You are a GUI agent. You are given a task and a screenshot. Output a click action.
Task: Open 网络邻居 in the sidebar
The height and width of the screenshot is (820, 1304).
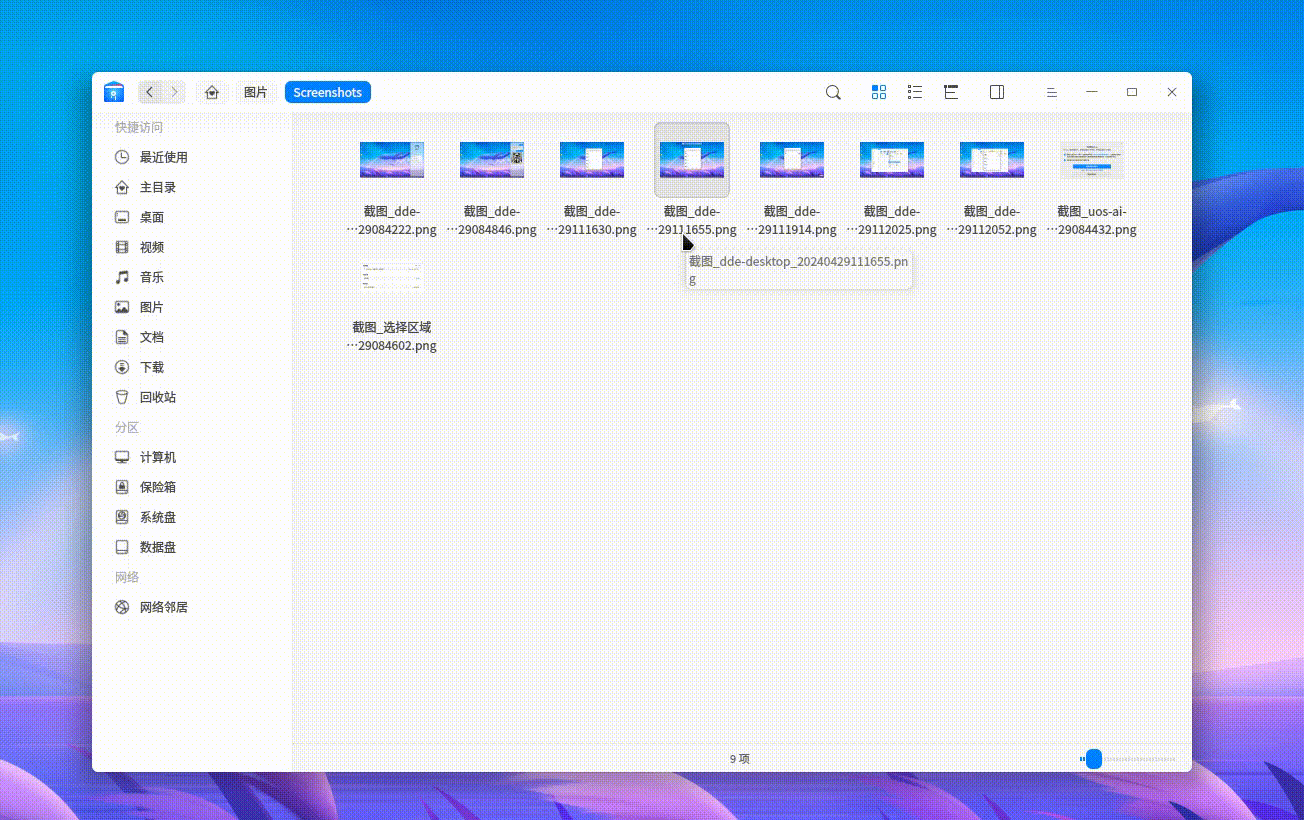pyautogui.click(x=192, y=607)
